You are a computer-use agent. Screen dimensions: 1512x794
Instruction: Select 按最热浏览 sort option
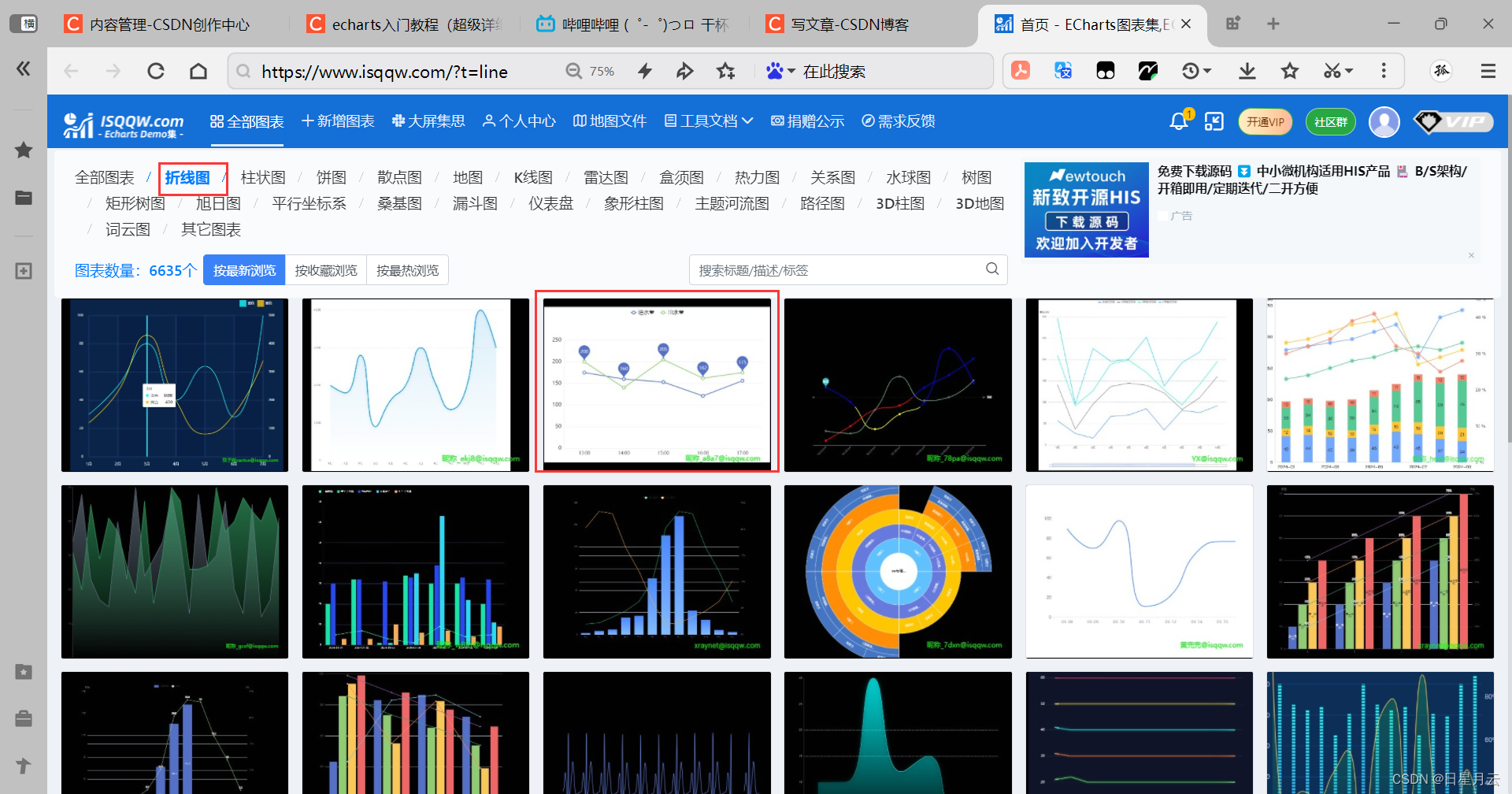click(407, 270)
